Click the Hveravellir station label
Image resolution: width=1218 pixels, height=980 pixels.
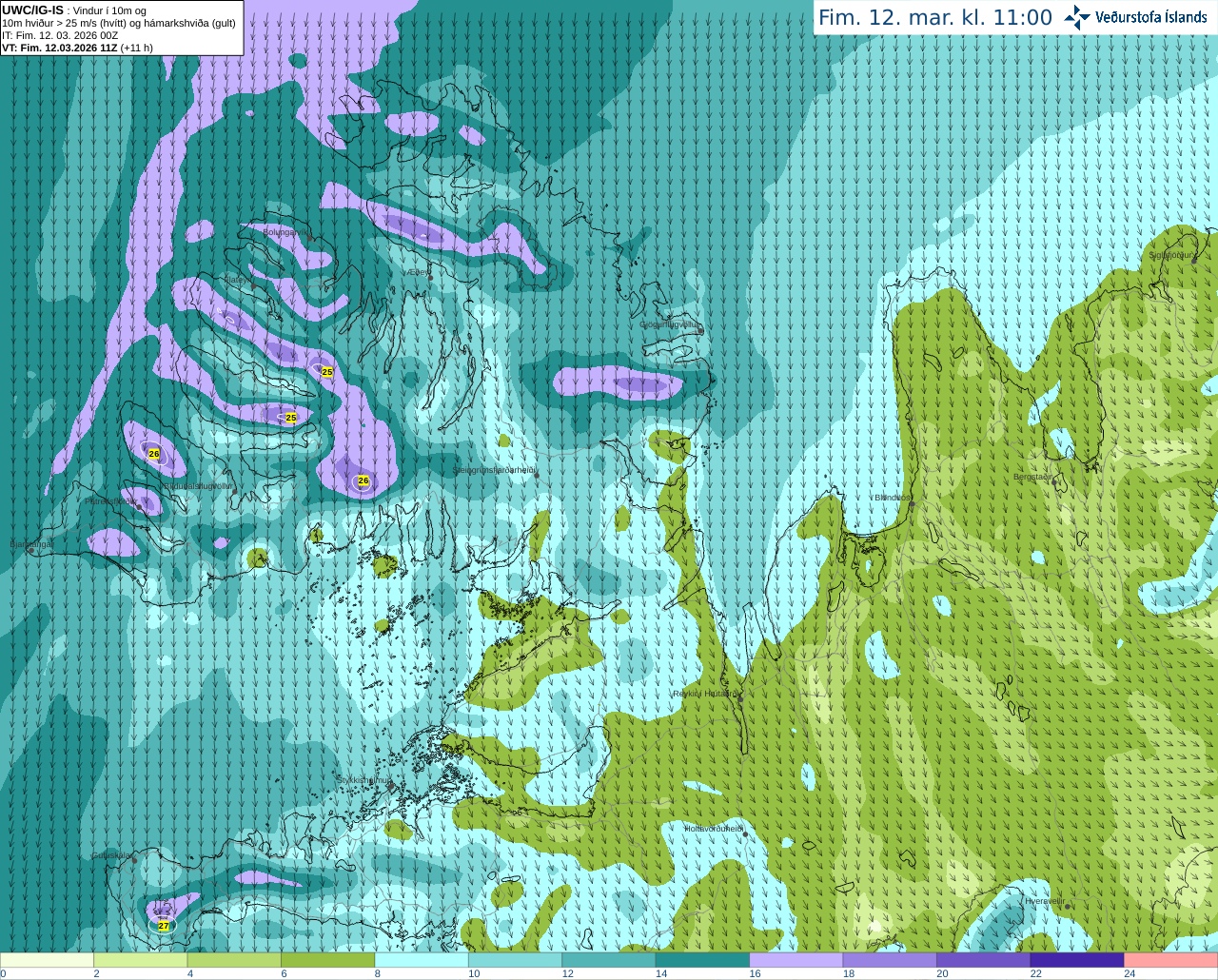(1044, 900)
